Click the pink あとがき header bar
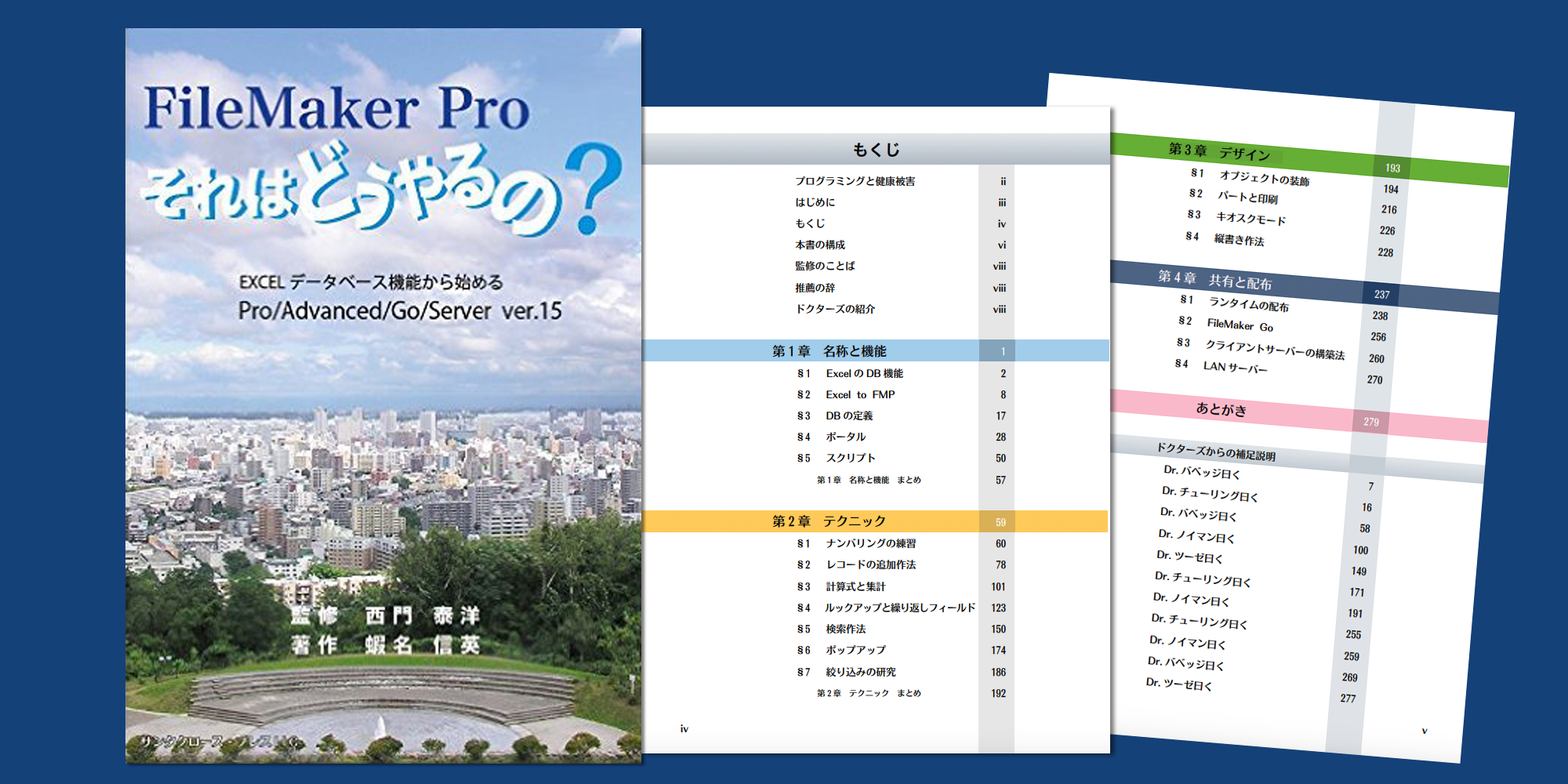 pyautogui.click(x=1221, y=409)
